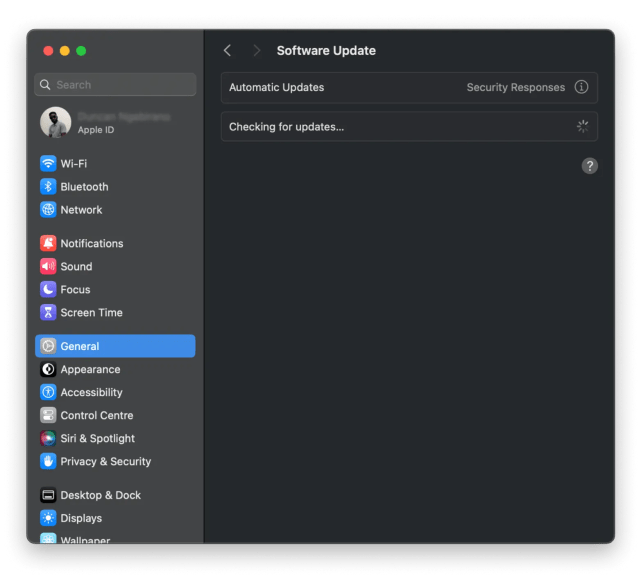Screen dimensions: 639x582
Task: Click the Bluetooth icon in sidebar
Action: 48,187
